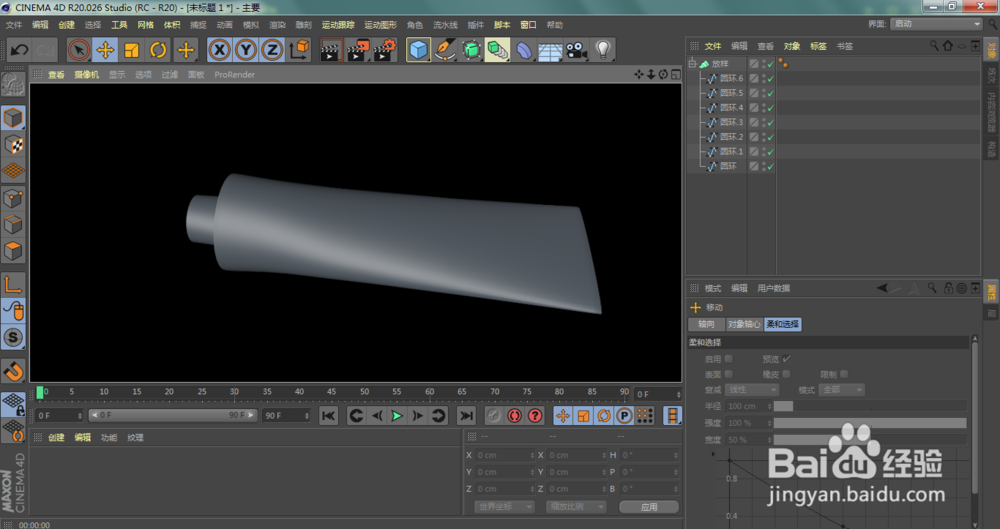The image size is (1000, 529).
Task: Jump to the animation end
Action: pyautogui.click(x=466, y=416)
